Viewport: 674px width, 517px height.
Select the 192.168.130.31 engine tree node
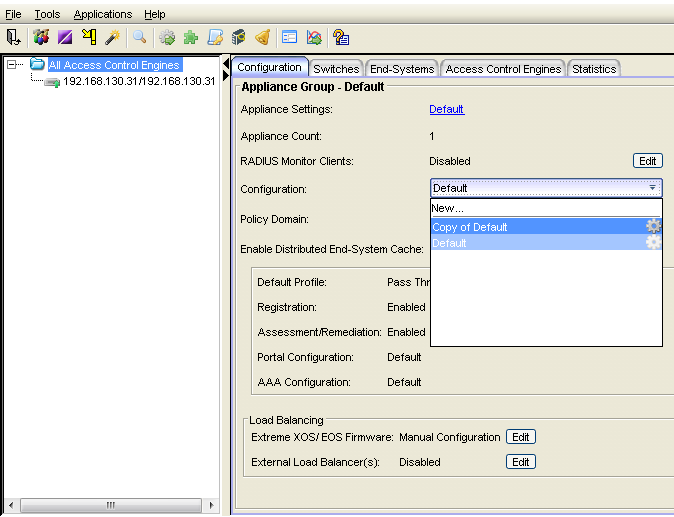(x=139, y=81)
